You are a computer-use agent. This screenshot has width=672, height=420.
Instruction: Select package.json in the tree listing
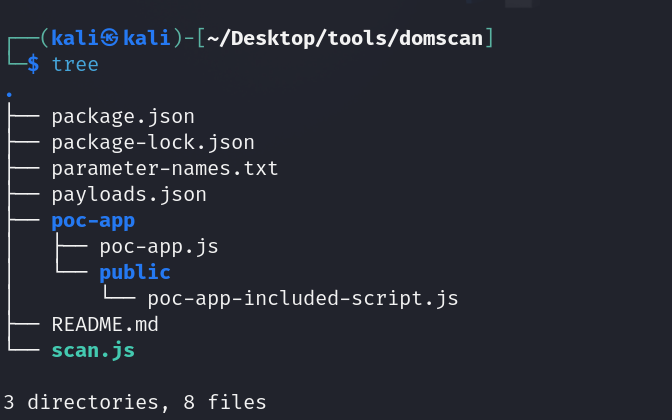click(x=122, y=117)
